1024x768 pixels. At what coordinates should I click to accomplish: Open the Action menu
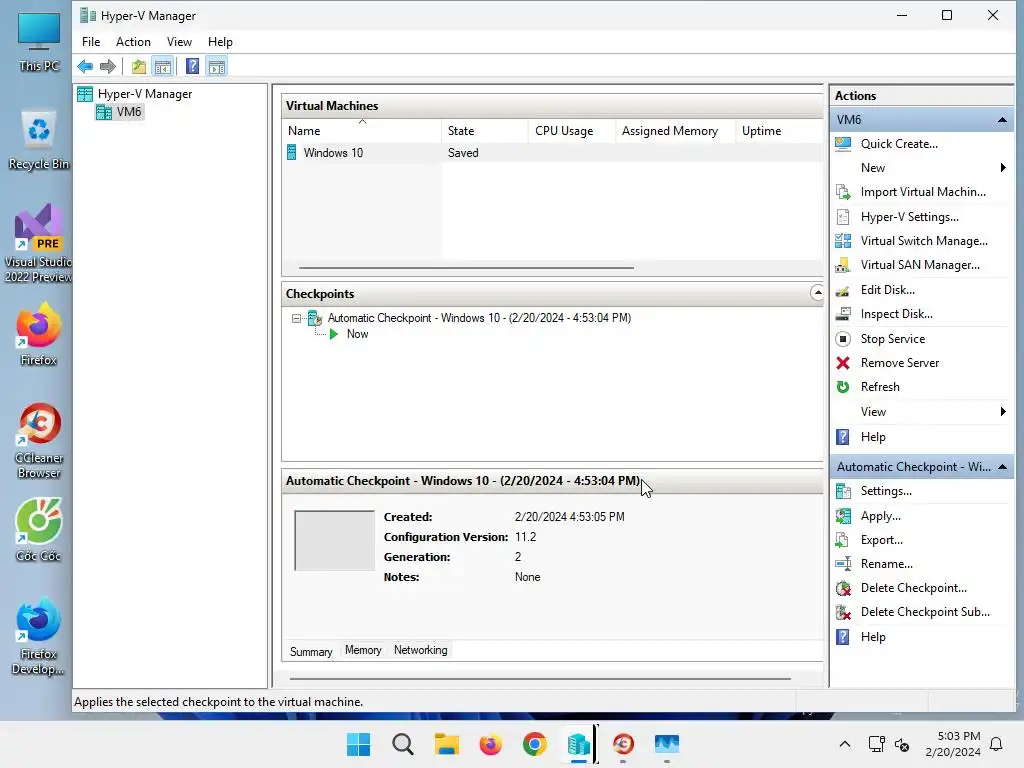(x=133, y=42)
